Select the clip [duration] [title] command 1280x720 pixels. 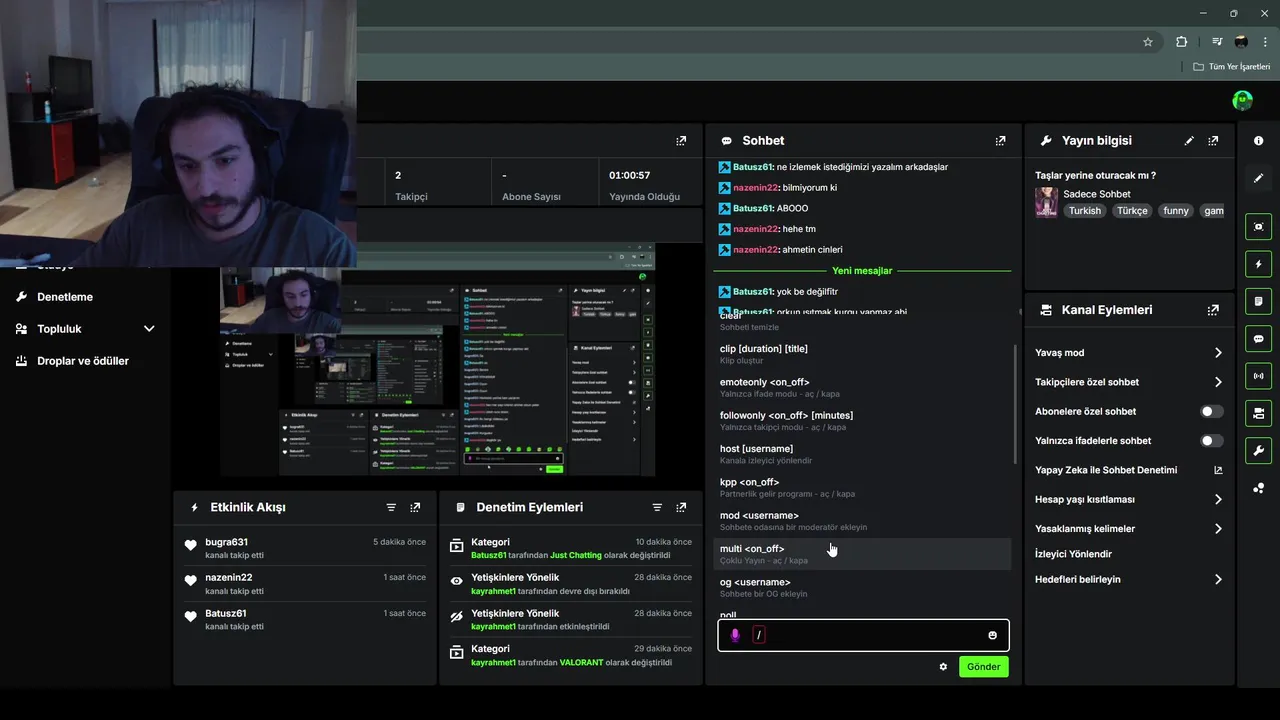(864, 354)
